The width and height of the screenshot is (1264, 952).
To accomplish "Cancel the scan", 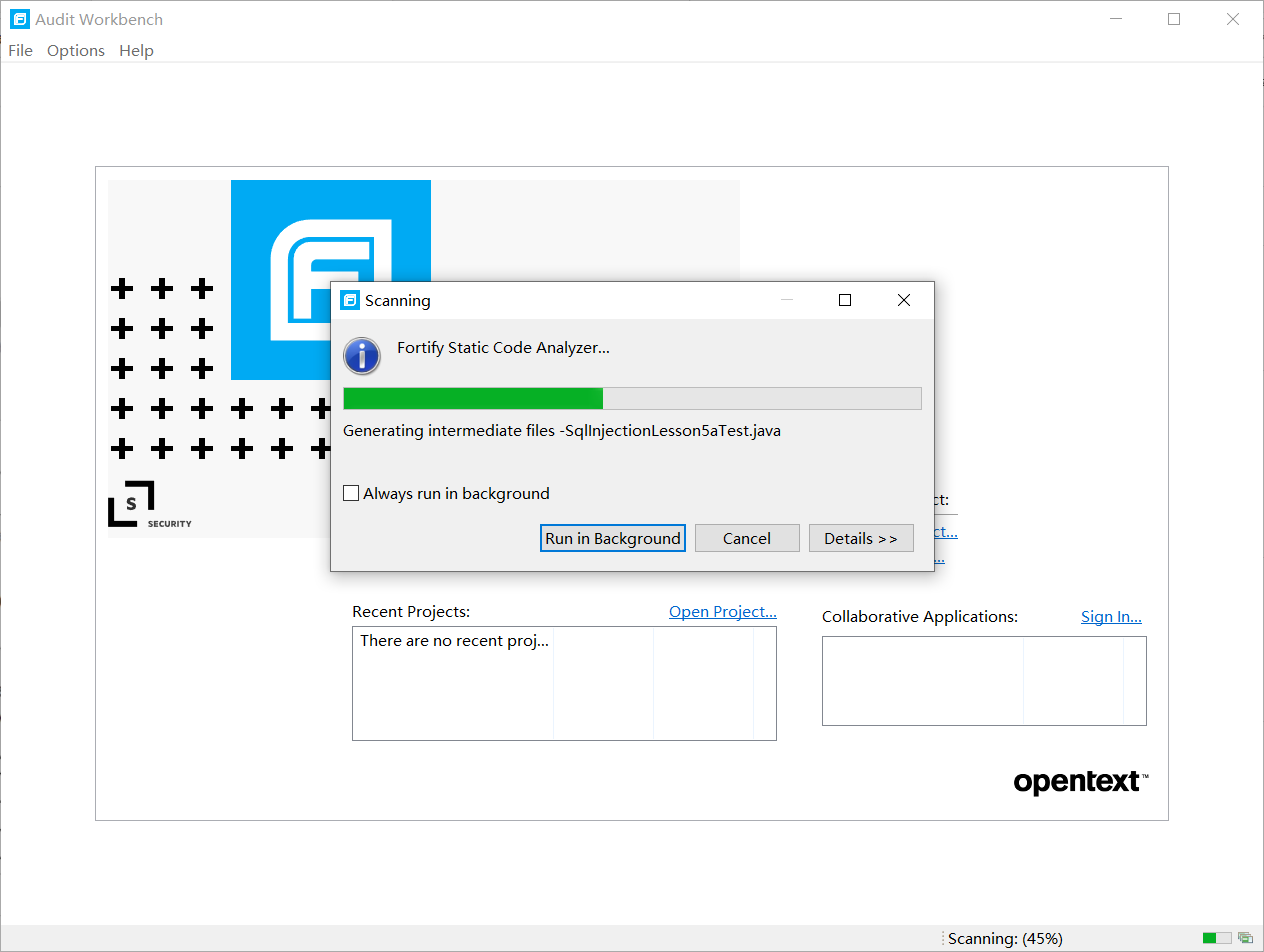I will point(747,538).
